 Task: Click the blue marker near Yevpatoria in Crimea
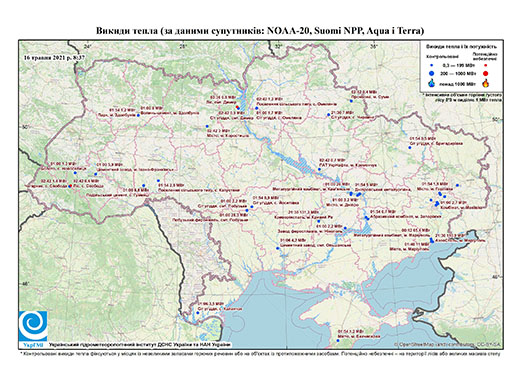tap(338, 341)
